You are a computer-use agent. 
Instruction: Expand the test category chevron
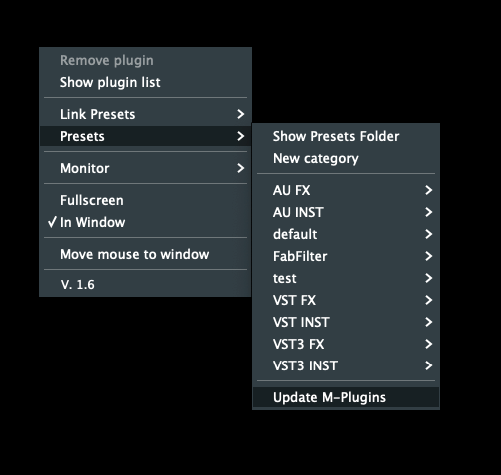pos(429,278)
